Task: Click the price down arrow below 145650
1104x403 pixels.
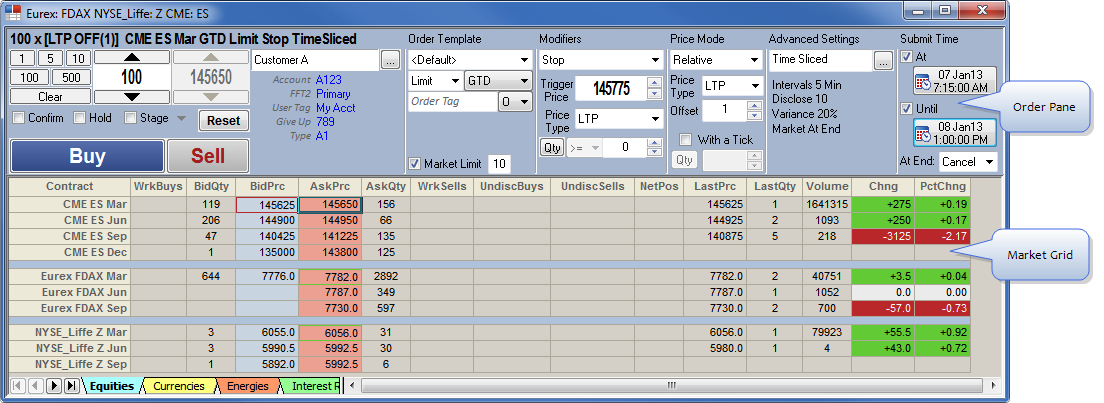Action: 211,97
